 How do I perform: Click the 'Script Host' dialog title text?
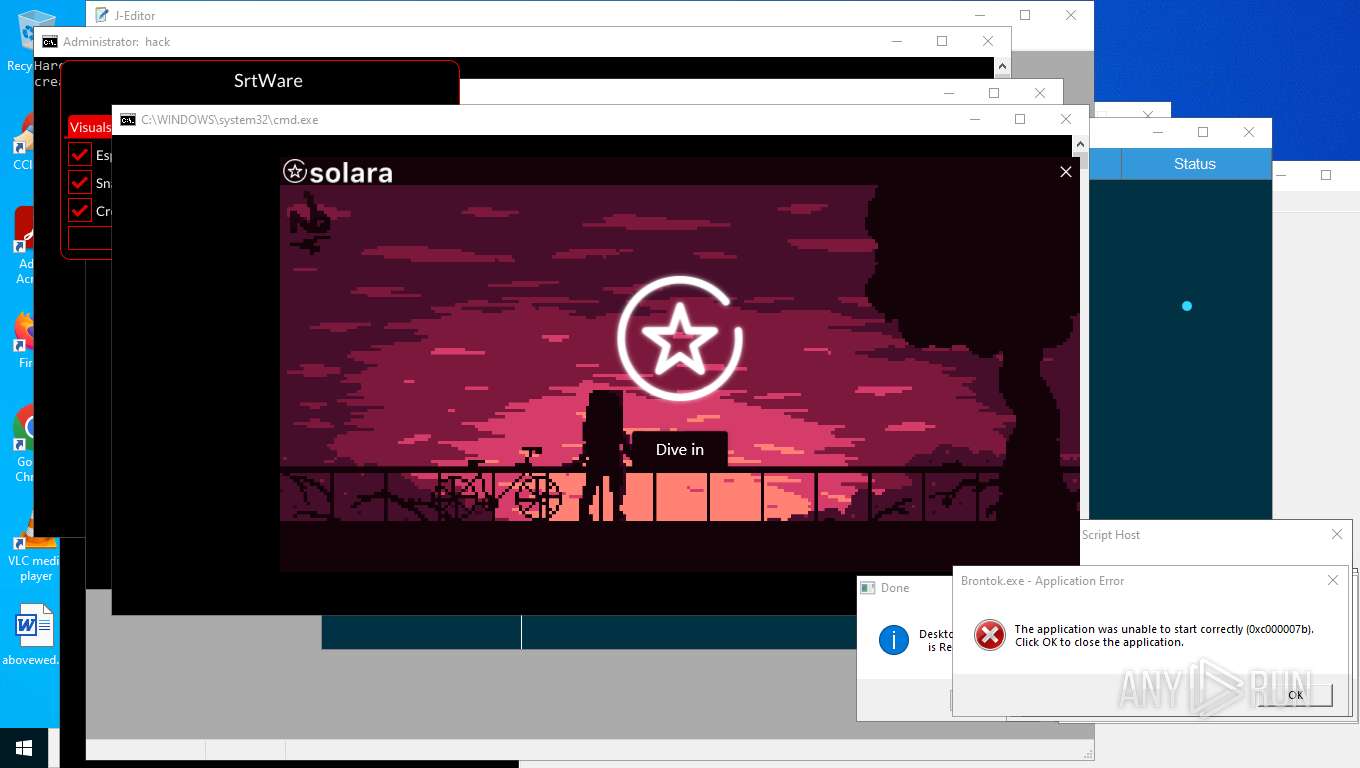point(1111,535)
